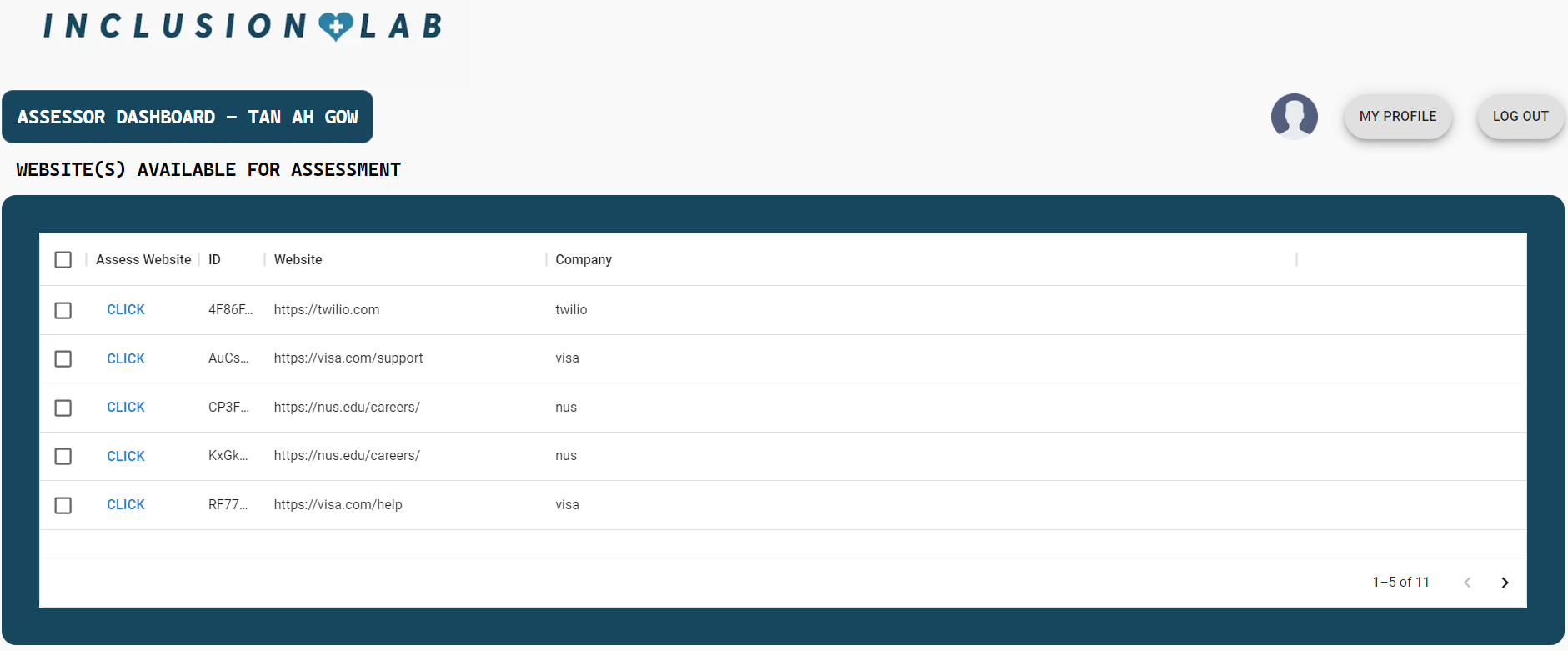
Task: Tick the checkbox for row KxGk
Action: click(63, 456)
